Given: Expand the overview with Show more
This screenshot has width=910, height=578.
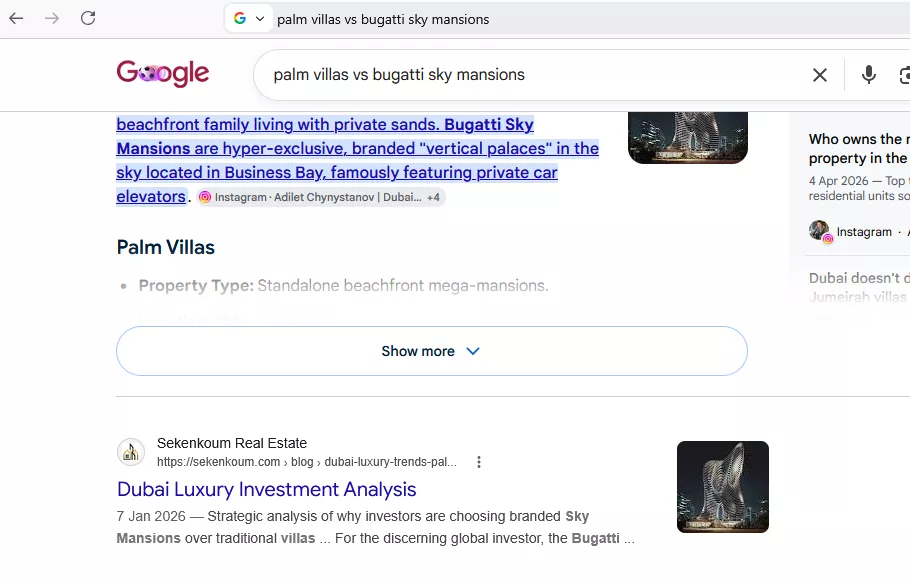Looking at the screenshot, I should coord(432,351).
